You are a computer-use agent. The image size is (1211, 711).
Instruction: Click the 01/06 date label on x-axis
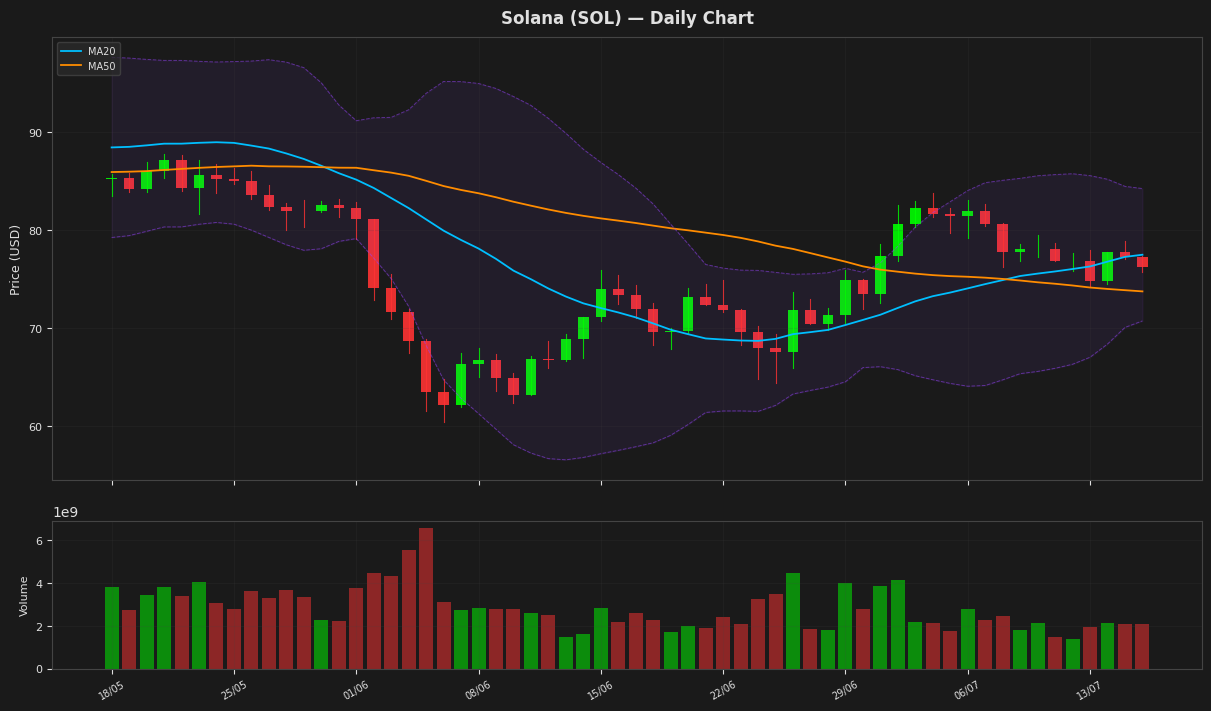356,690
